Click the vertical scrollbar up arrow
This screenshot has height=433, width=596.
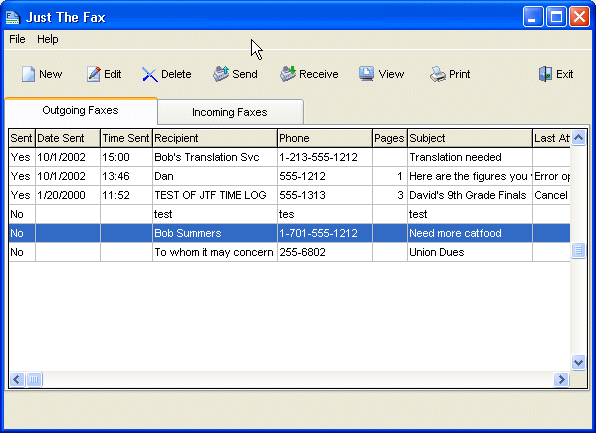click(x=578, y=138)
